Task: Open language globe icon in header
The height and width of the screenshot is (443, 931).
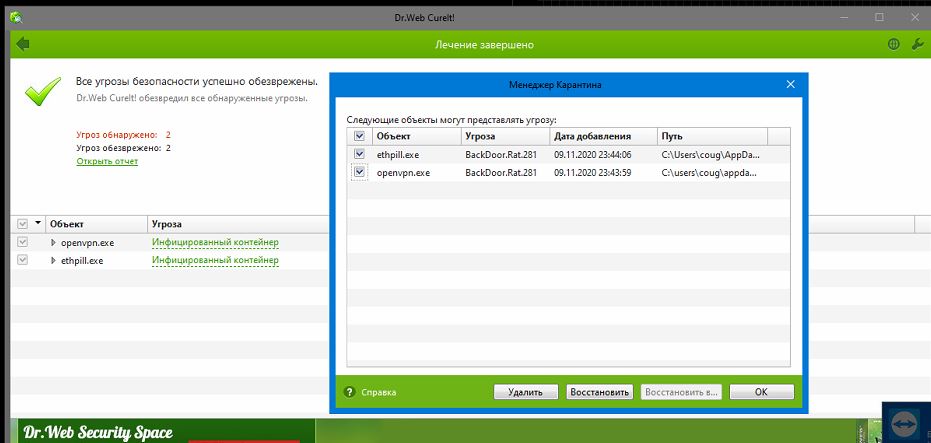Action: click(894, 45)
